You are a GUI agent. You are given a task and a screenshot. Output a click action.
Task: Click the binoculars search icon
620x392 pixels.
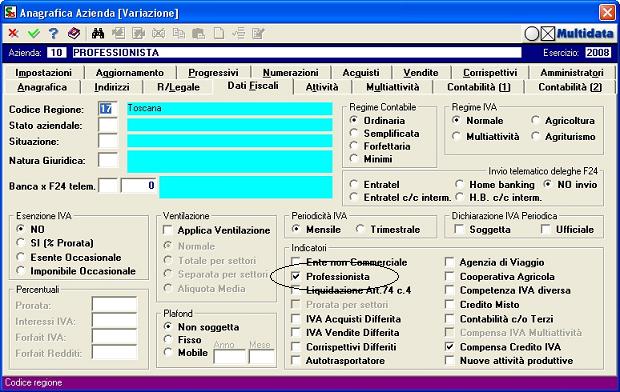pyautogui.click(x=98, y=33)
